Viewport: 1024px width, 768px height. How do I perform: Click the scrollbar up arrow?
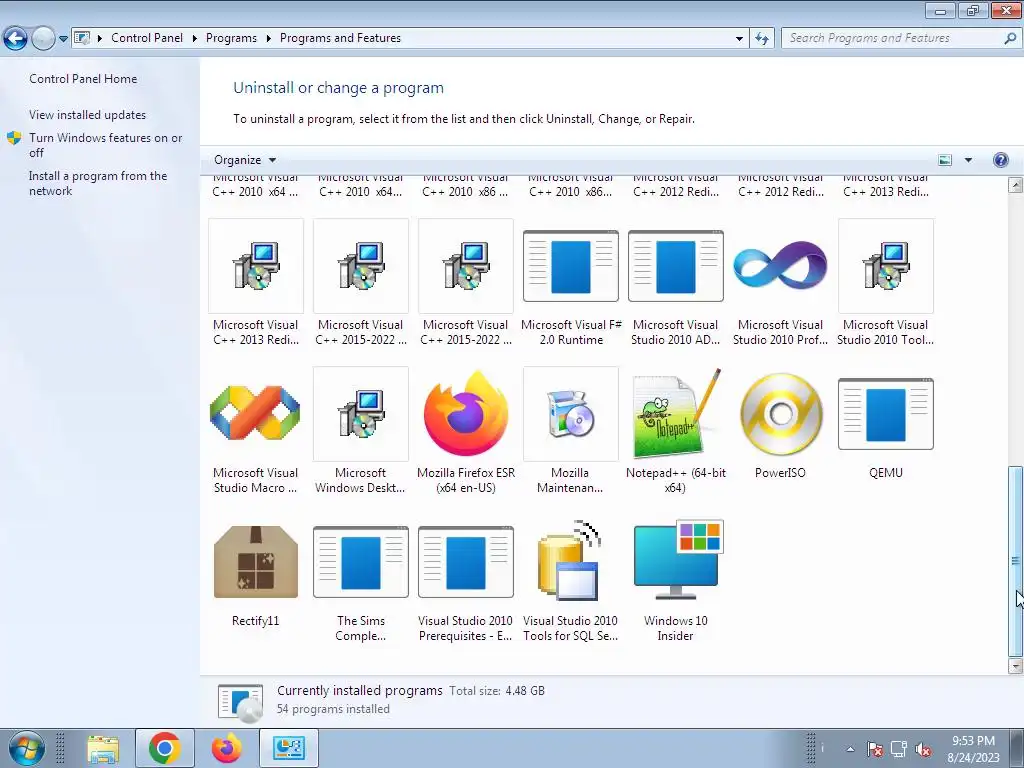click(x=1015, y=185)
